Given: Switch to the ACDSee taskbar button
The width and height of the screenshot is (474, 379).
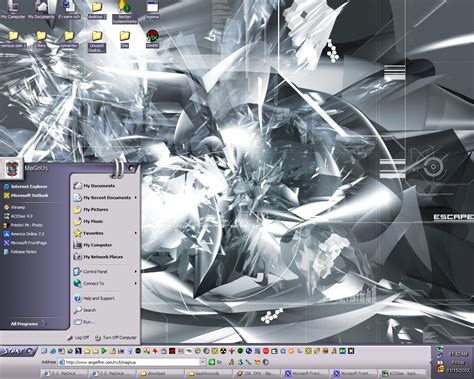Looking at the screenshot, I should coord(403,374).
